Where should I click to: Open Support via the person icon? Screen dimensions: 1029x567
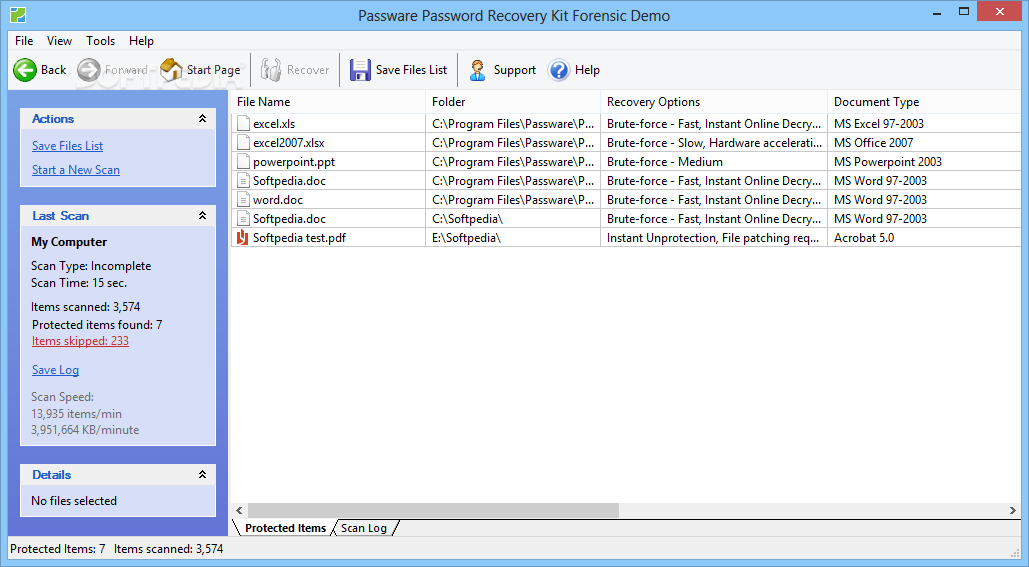tap(478, 70)
